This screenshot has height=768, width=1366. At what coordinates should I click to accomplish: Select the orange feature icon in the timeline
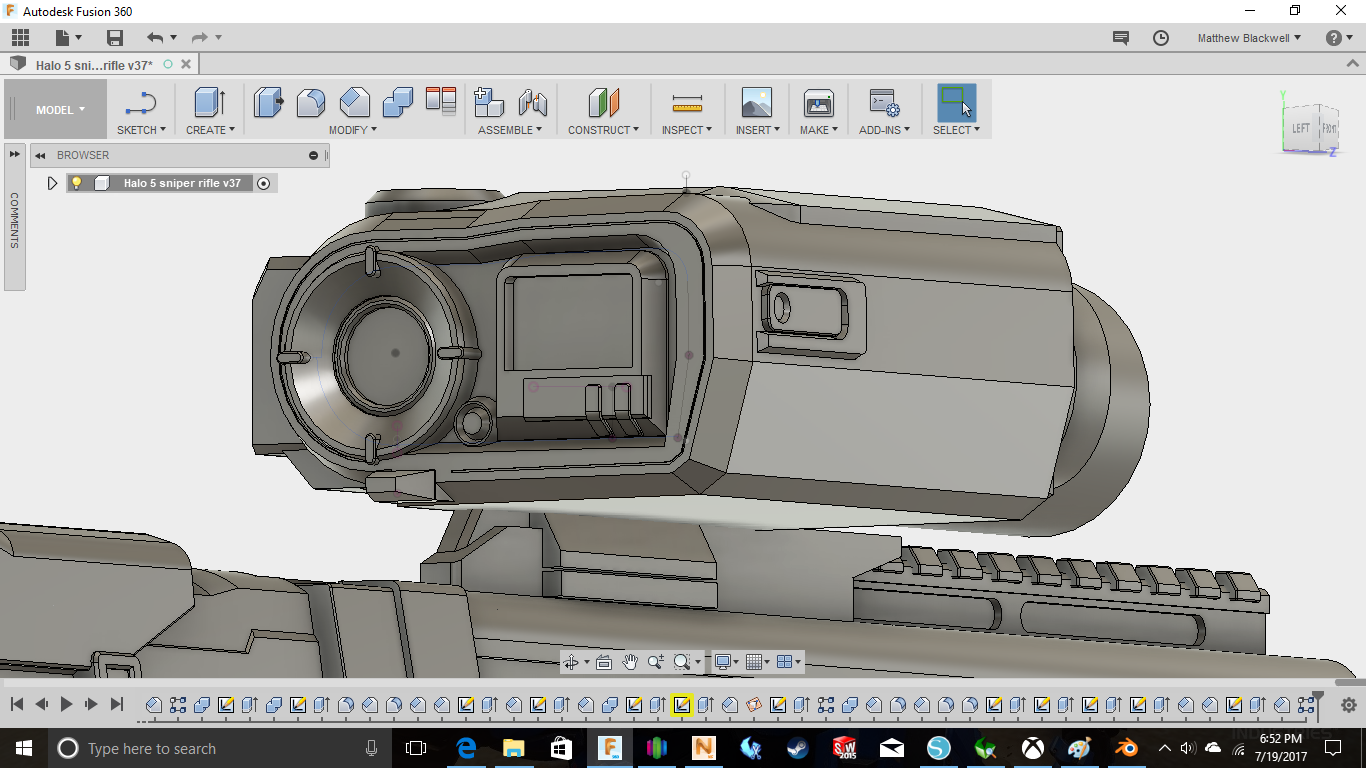754,705
